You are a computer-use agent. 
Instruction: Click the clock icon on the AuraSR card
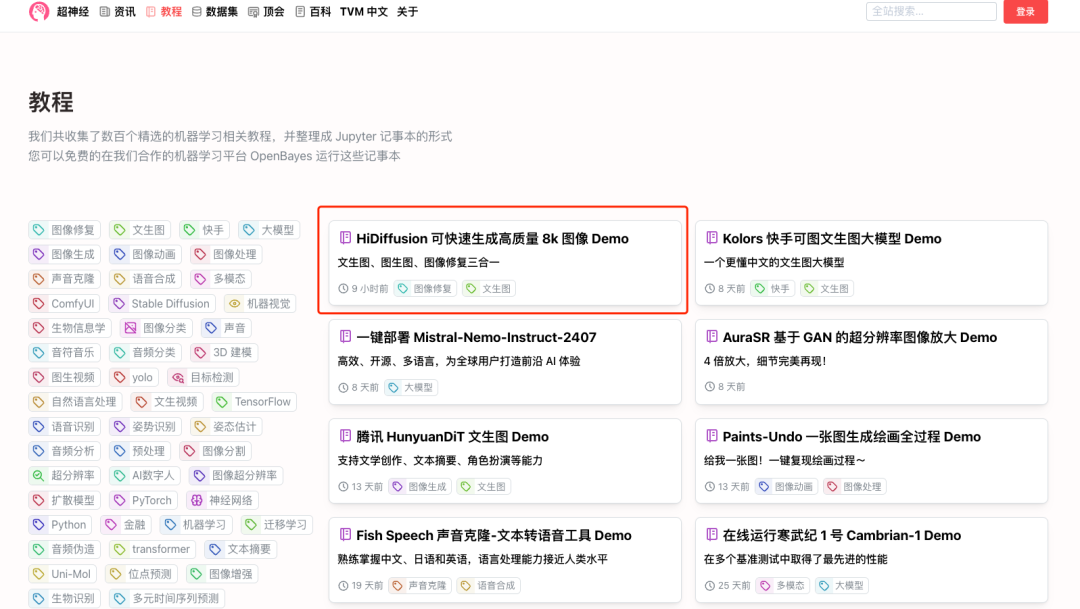pos(712,386)
